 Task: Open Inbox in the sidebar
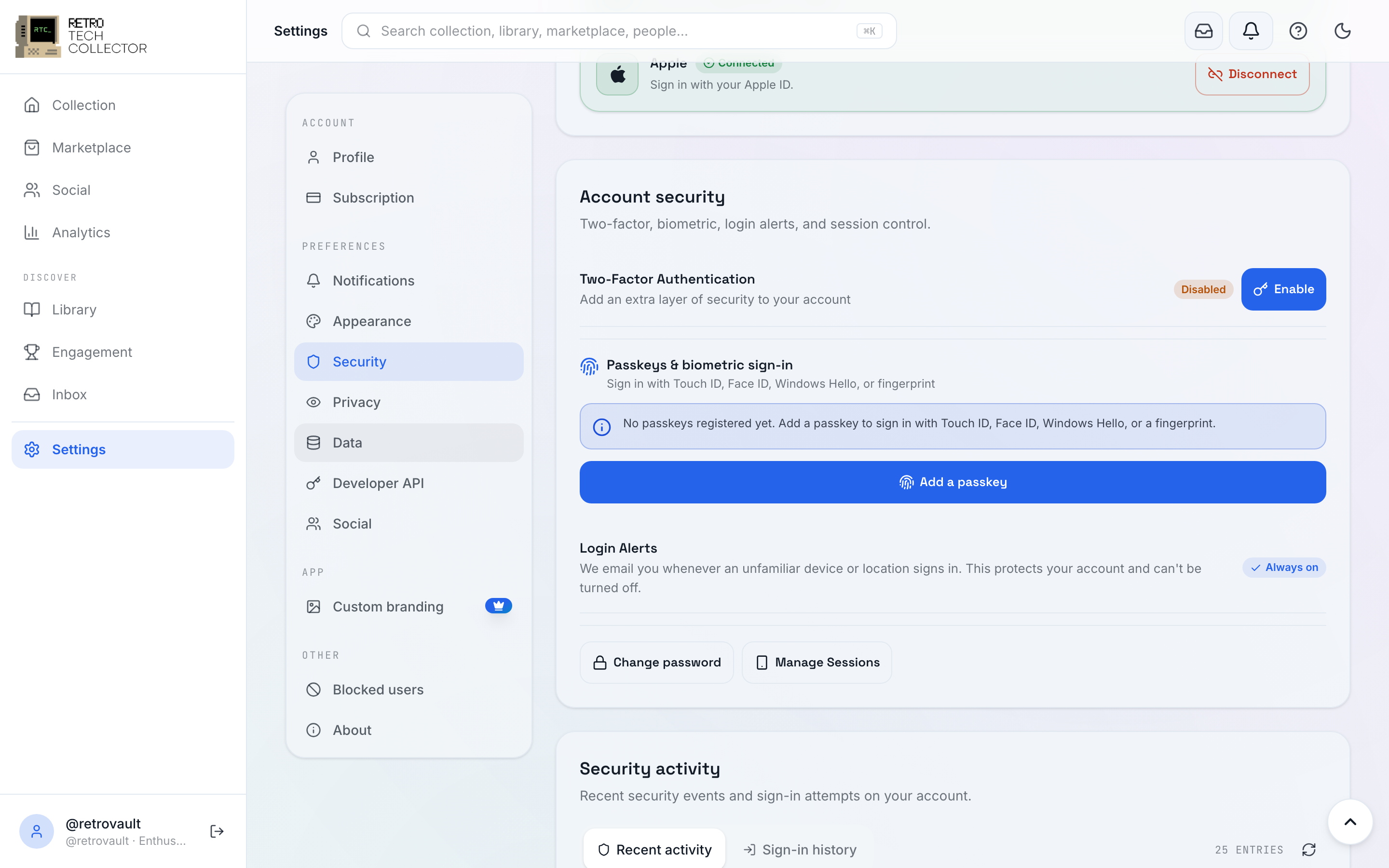pos(123,394)
